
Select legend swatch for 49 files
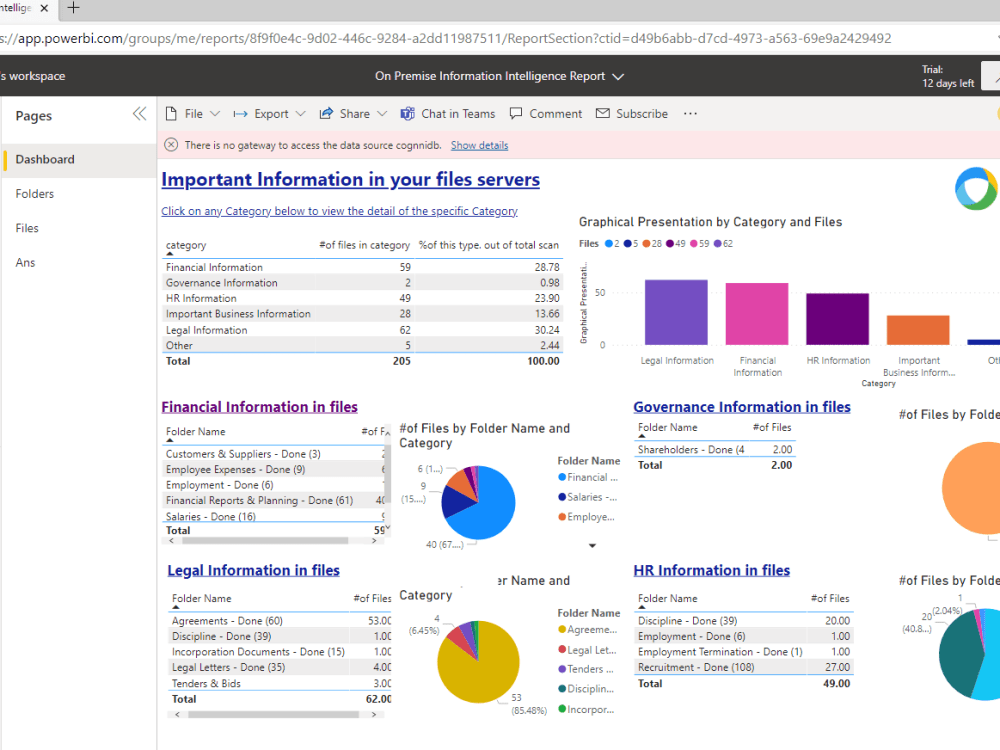click(670, 244)
